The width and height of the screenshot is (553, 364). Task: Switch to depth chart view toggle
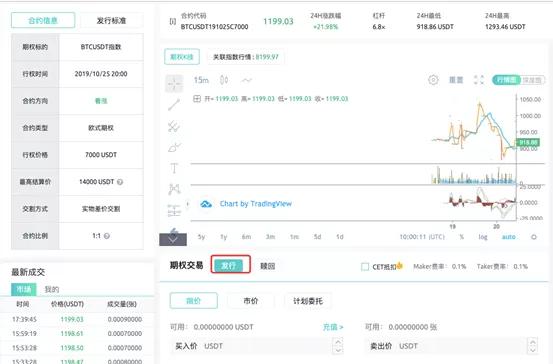(532, 80)
